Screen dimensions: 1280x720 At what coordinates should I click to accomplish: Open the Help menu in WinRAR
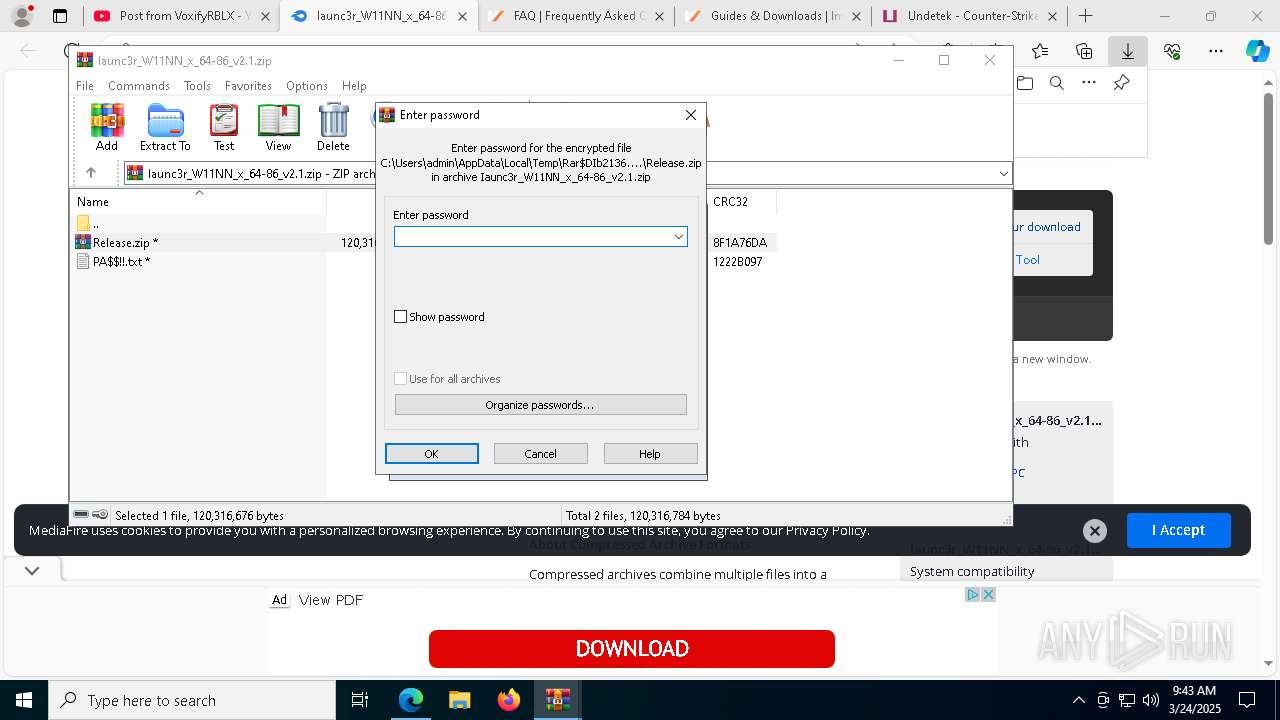(354, 86)
